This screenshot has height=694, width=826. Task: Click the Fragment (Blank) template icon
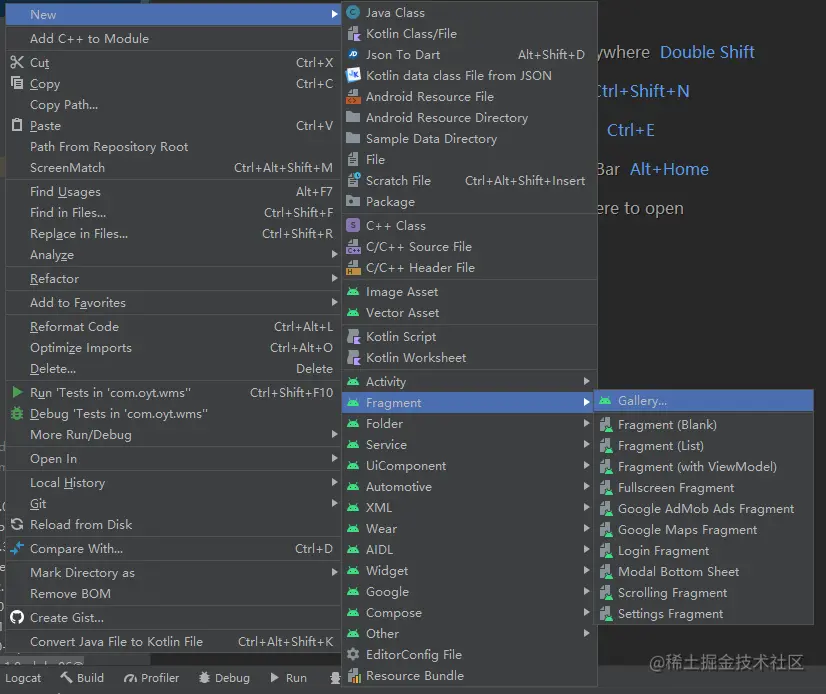point(605,425)
